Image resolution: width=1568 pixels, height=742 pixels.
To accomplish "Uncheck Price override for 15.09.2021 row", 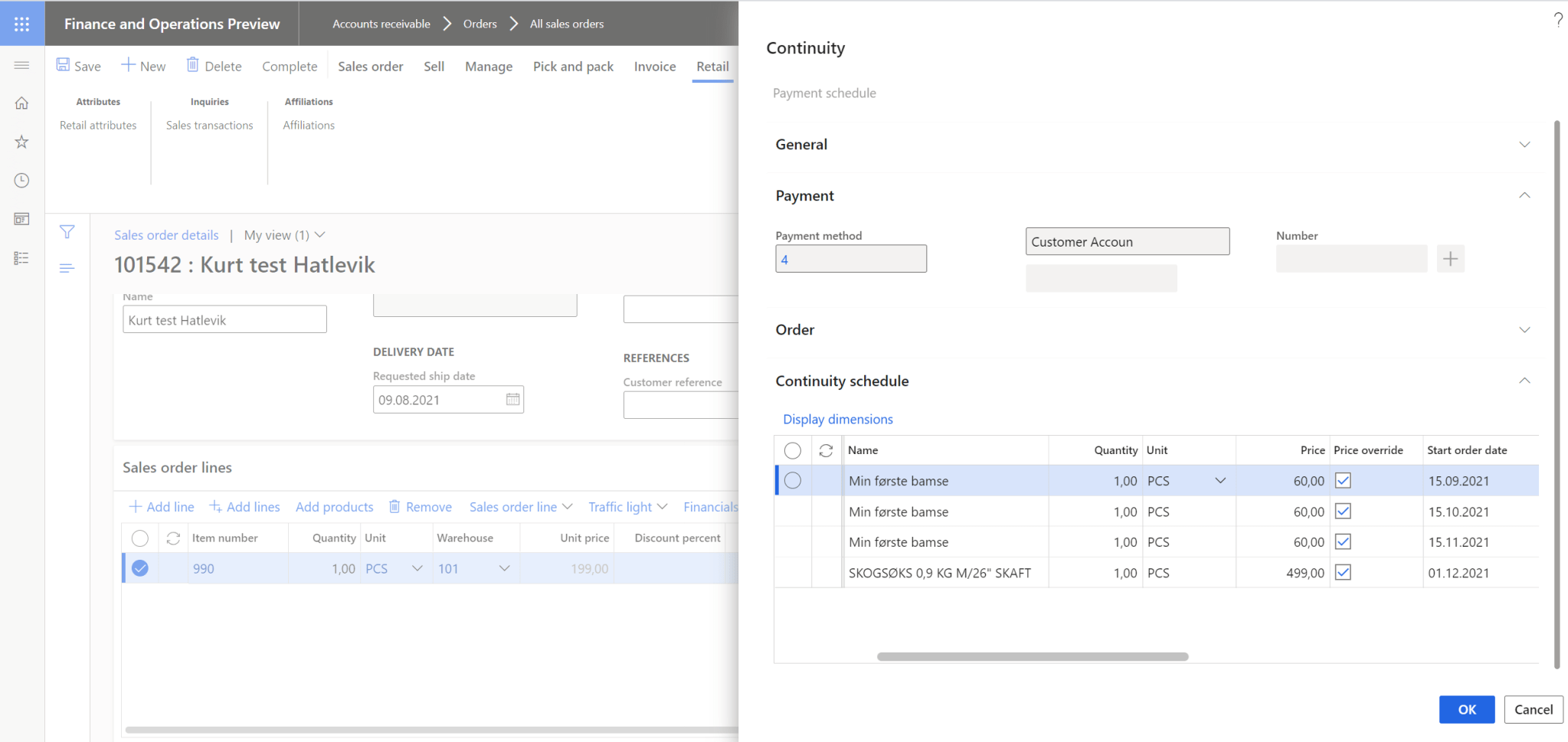I will (1343, 481).
